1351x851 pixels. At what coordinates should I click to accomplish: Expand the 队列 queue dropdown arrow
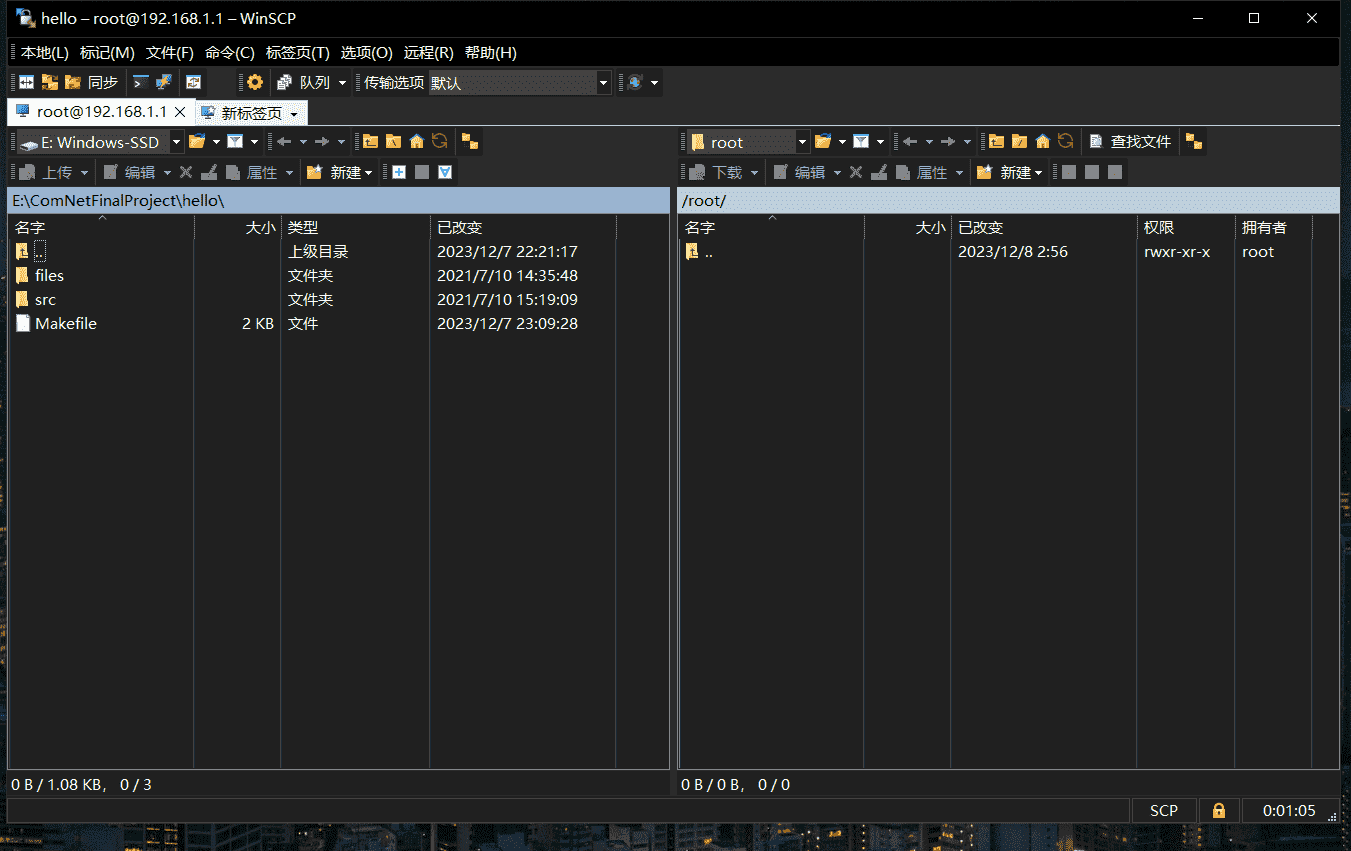(x=343, y=83)
